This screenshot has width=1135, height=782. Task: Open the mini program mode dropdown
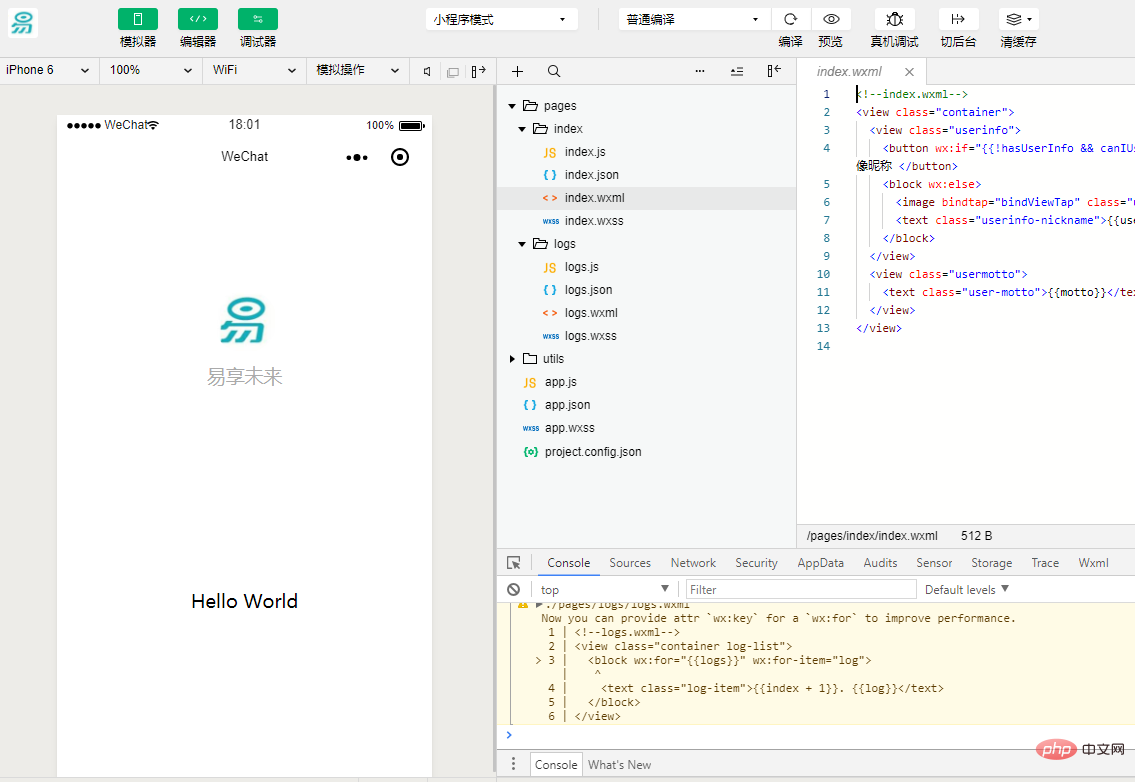(502, 20)
